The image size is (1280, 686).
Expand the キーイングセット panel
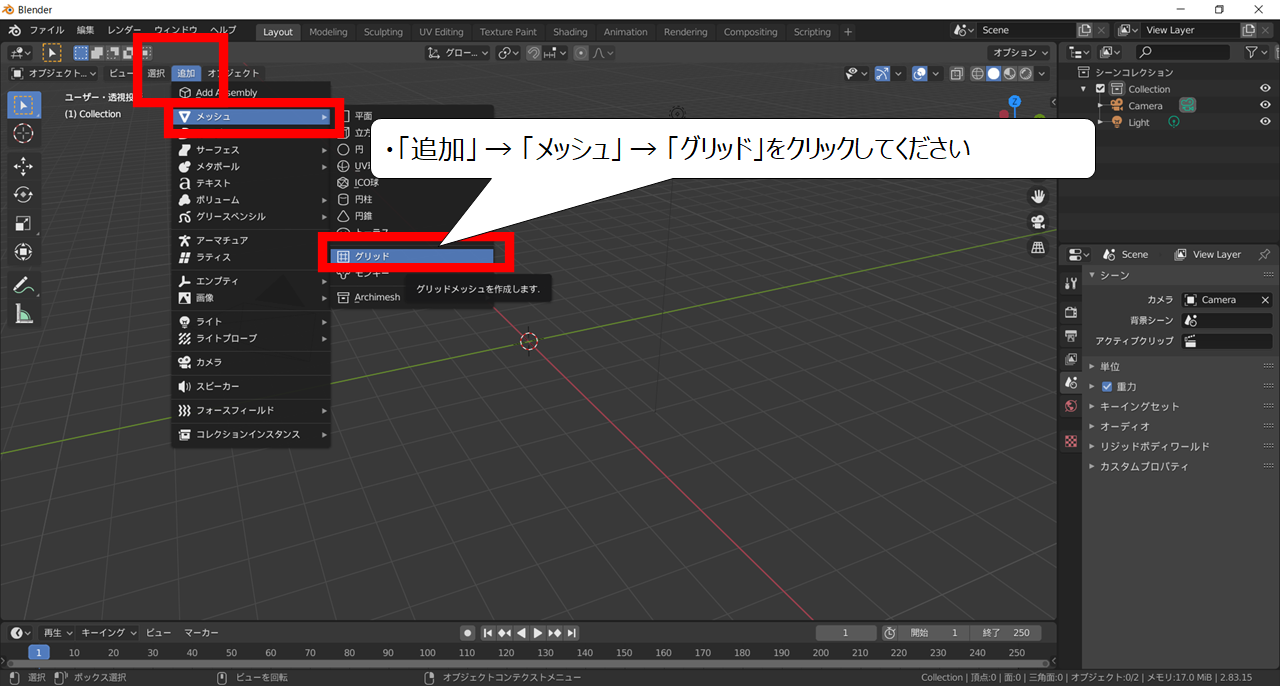pyautogui.click(x=1138, y=406)
